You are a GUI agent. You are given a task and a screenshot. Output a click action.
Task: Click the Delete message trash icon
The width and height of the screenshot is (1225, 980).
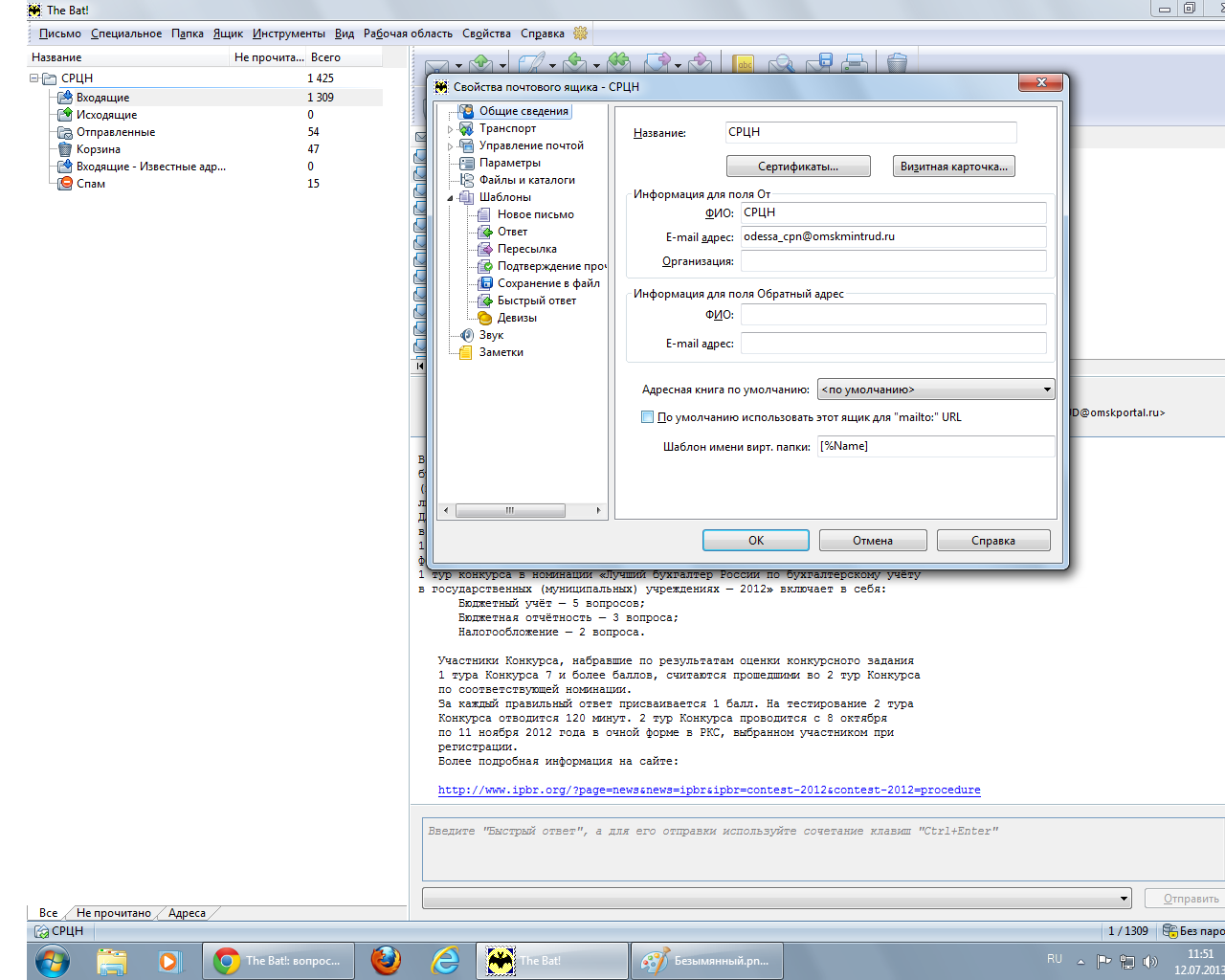tap(897, 63)
